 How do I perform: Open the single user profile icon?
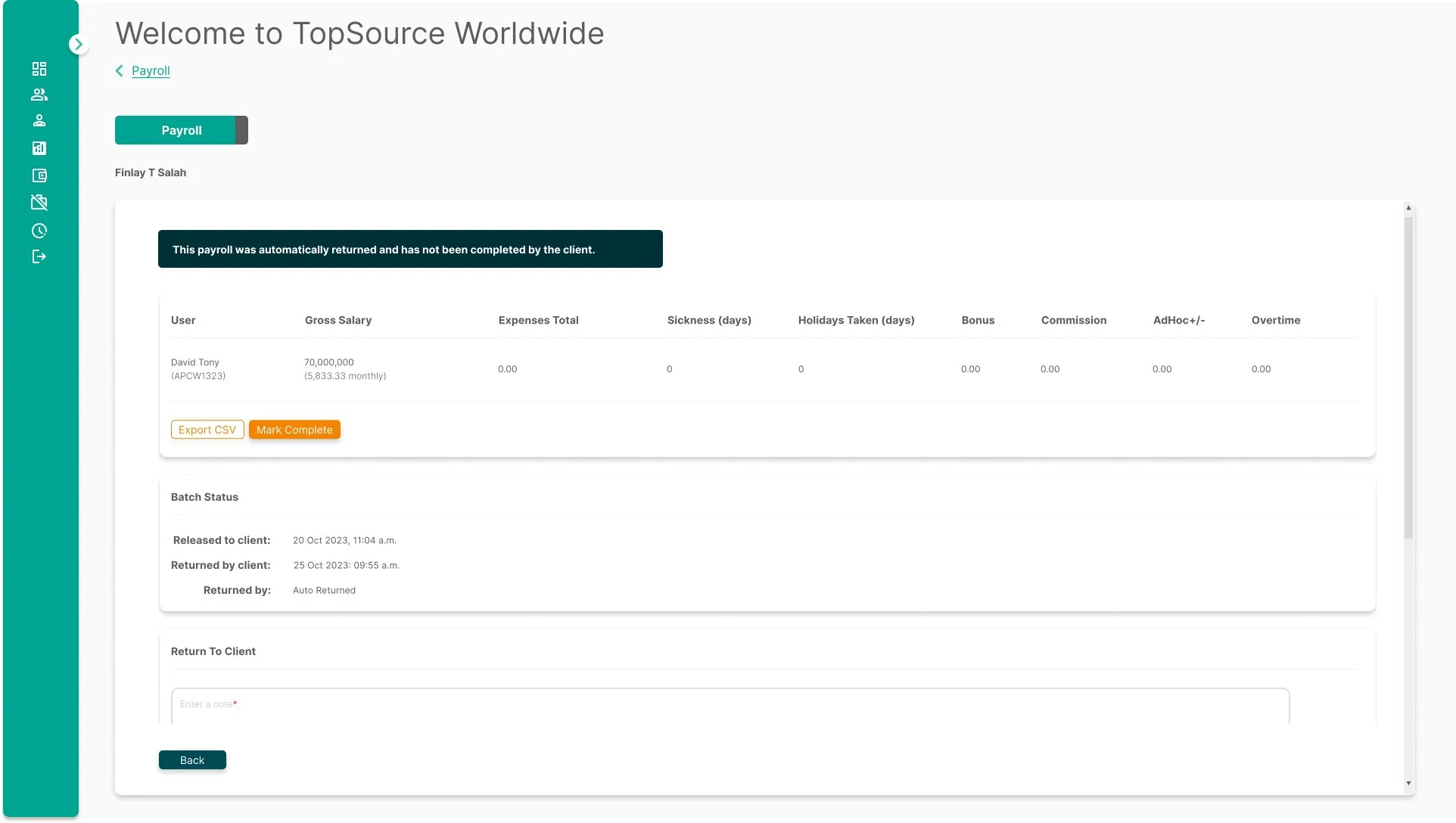(39, 120)
